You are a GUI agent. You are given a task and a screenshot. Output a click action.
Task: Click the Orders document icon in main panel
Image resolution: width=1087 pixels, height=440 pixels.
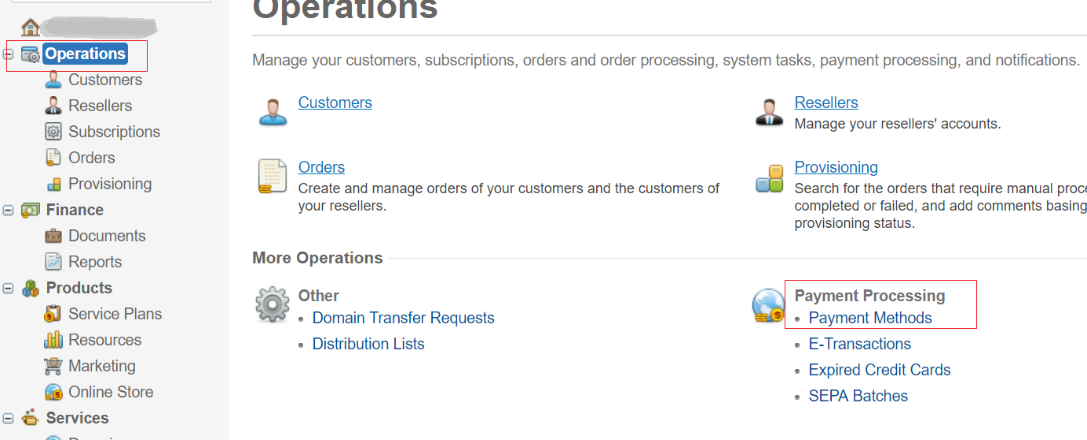(272, 176)
